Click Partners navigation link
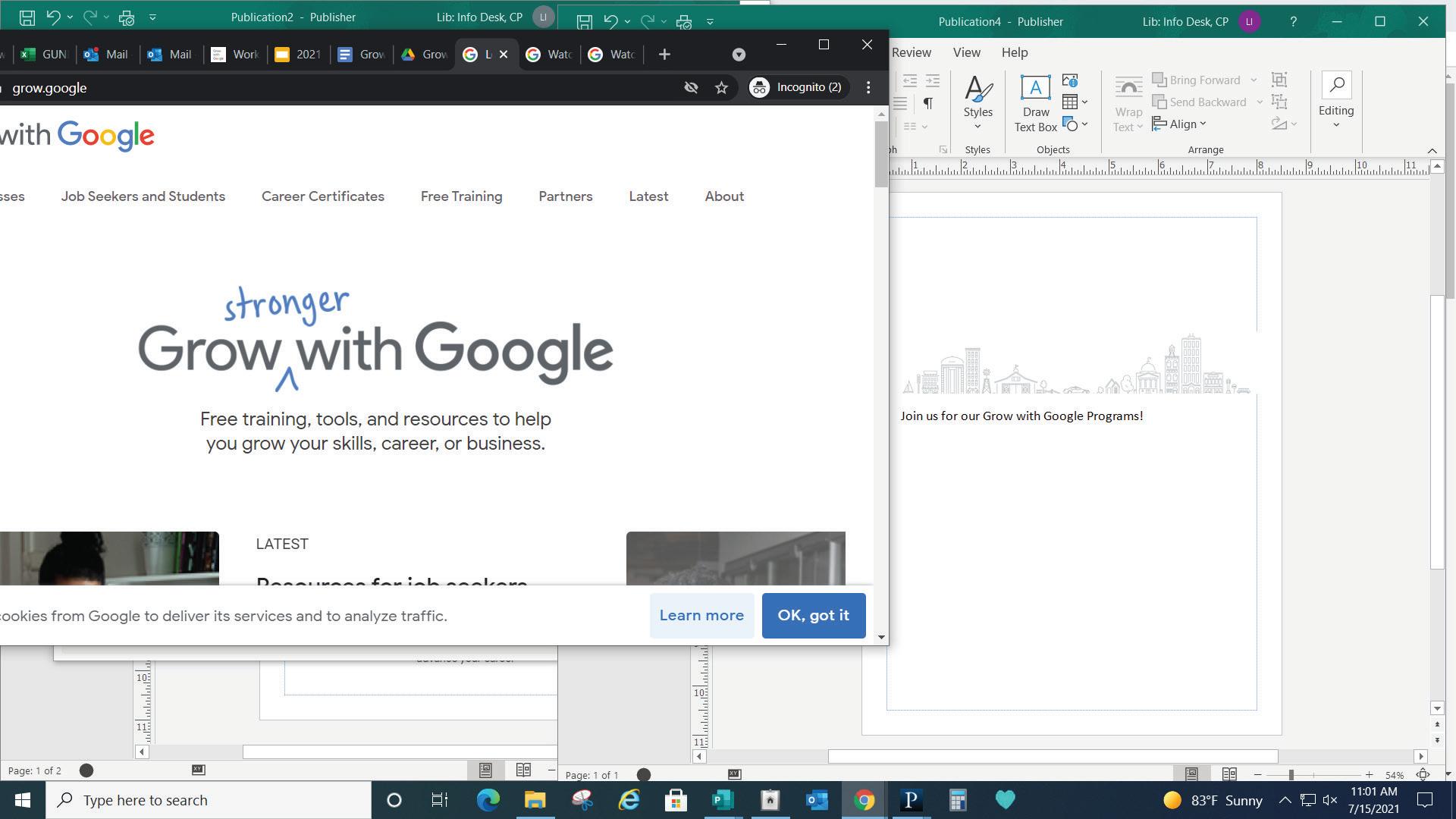 (x=566, y=196)
